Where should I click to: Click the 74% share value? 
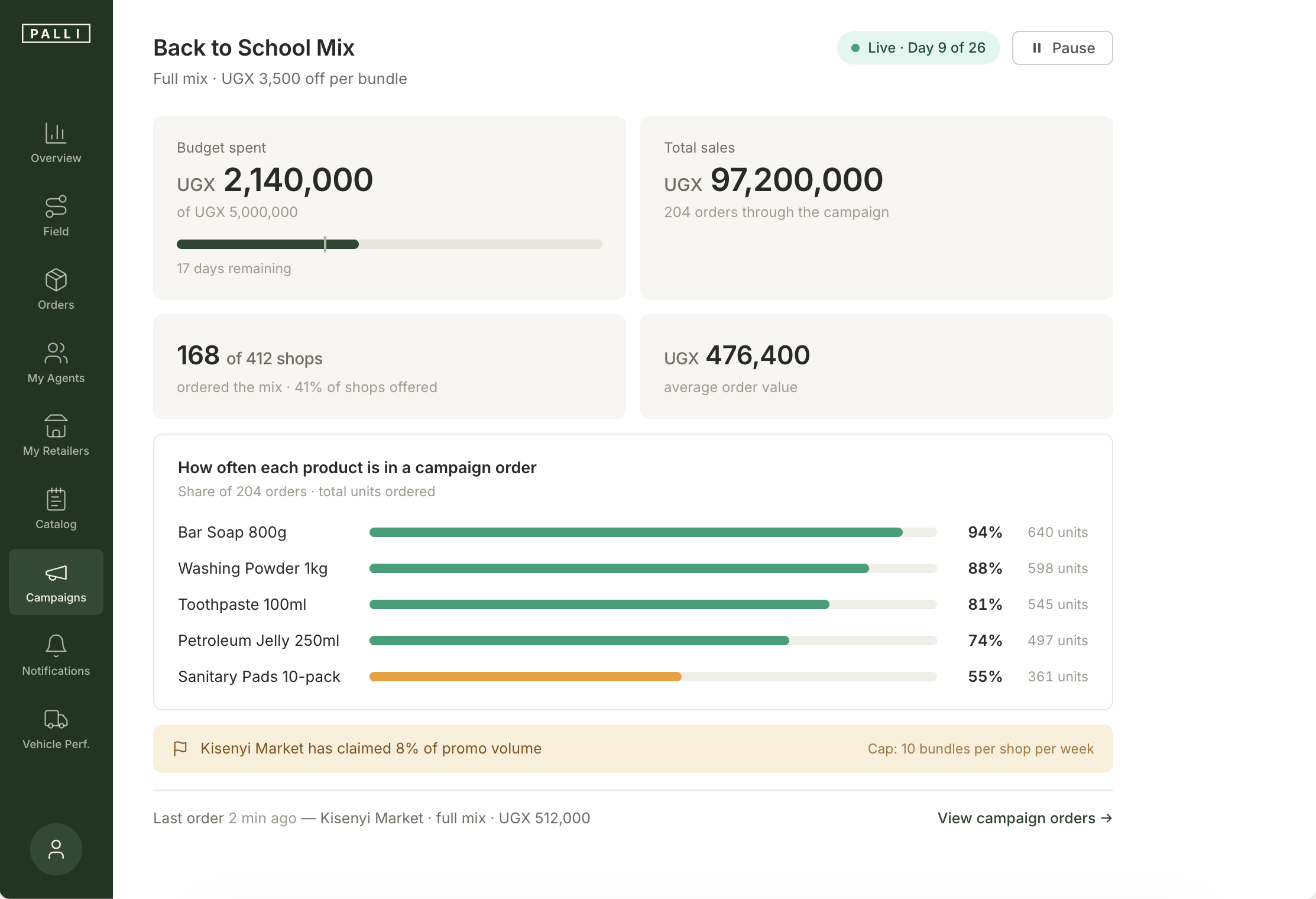(x=985, y=641)
